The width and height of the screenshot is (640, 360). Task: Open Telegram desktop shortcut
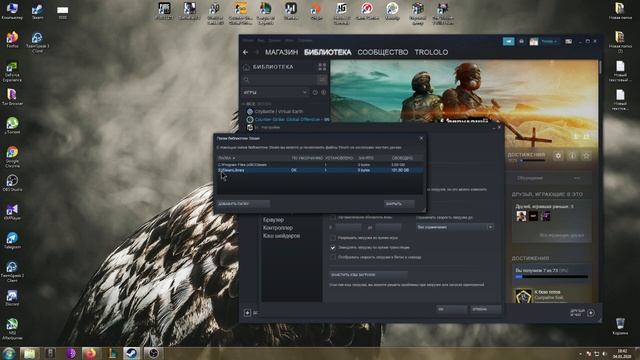click(12, 240)
